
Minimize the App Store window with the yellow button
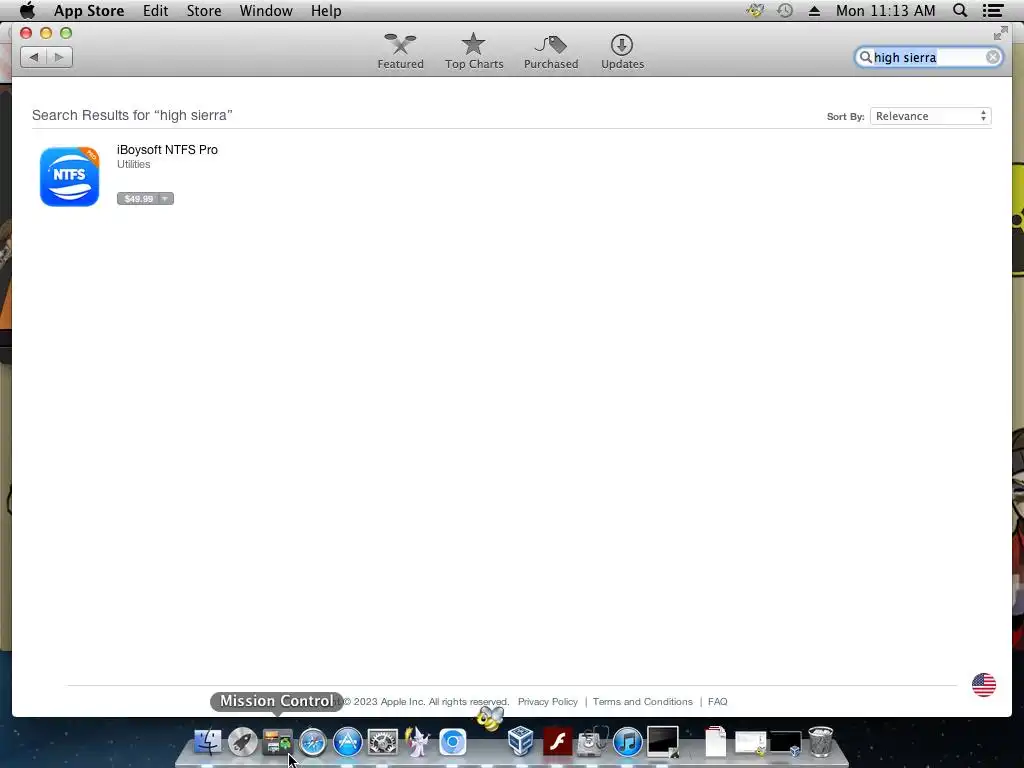pos(46,33)
